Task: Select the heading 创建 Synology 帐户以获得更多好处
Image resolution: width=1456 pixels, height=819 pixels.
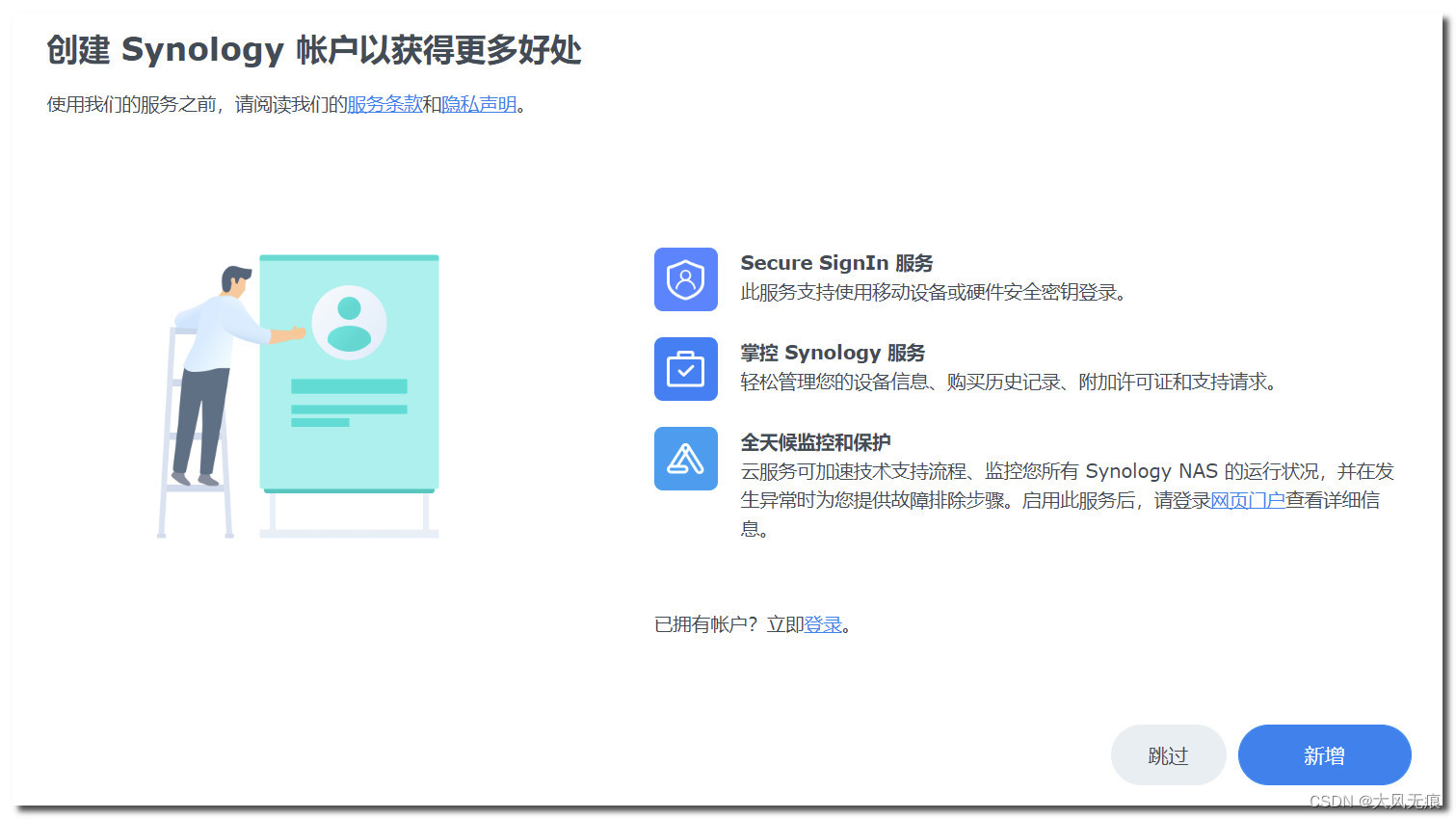Action: click(314, 50)
